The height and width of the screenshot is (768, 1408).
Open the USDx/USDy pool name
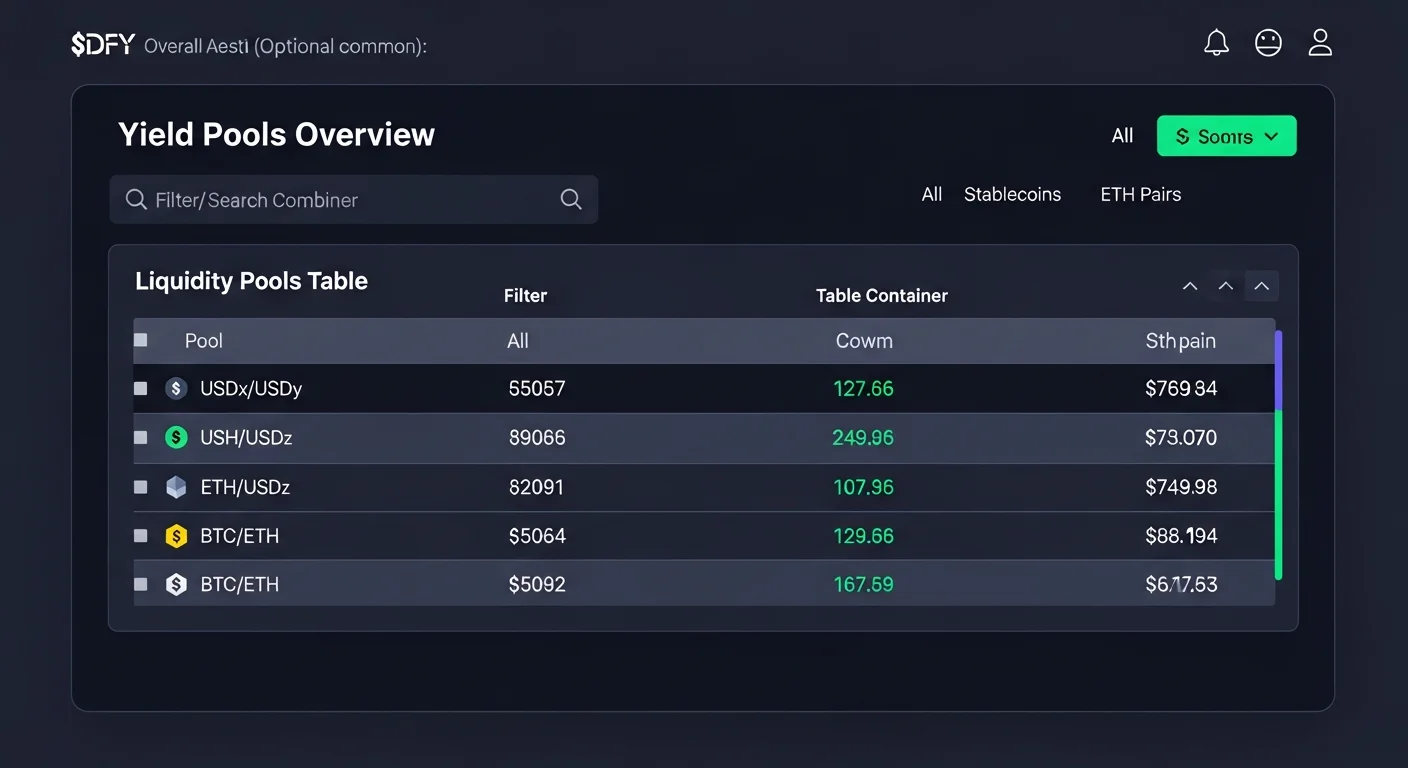point(251,389)
